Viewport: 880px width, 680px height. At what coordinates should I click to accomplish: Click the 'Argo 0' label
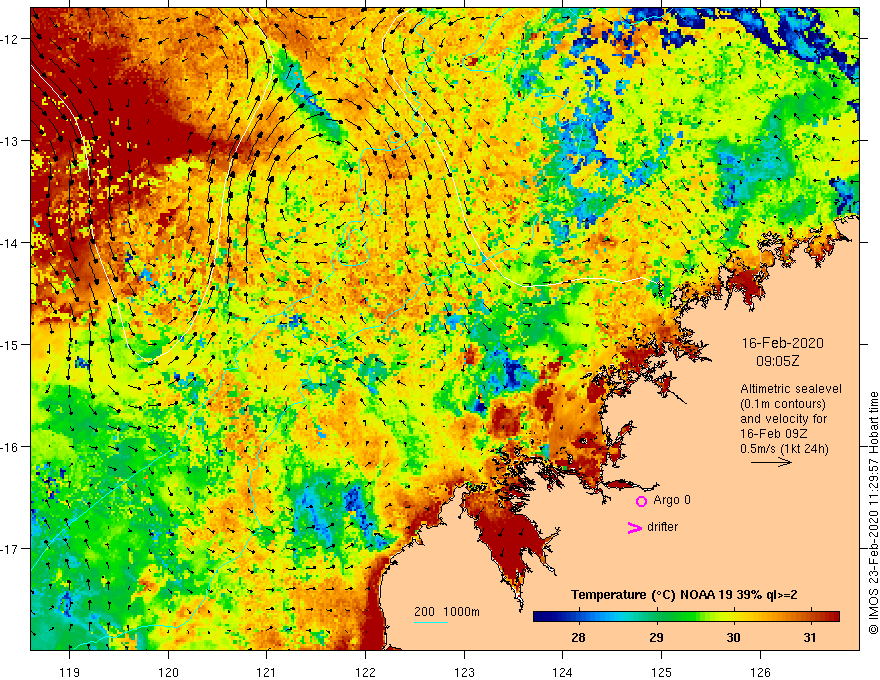pos(672,500)
